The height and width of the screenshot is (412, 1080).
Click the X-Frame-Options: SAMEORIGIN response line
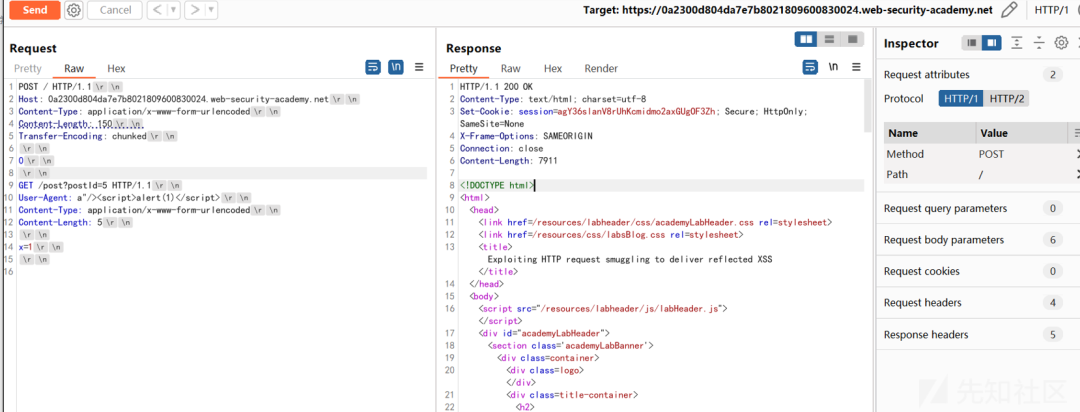click(x=526, y=136)
